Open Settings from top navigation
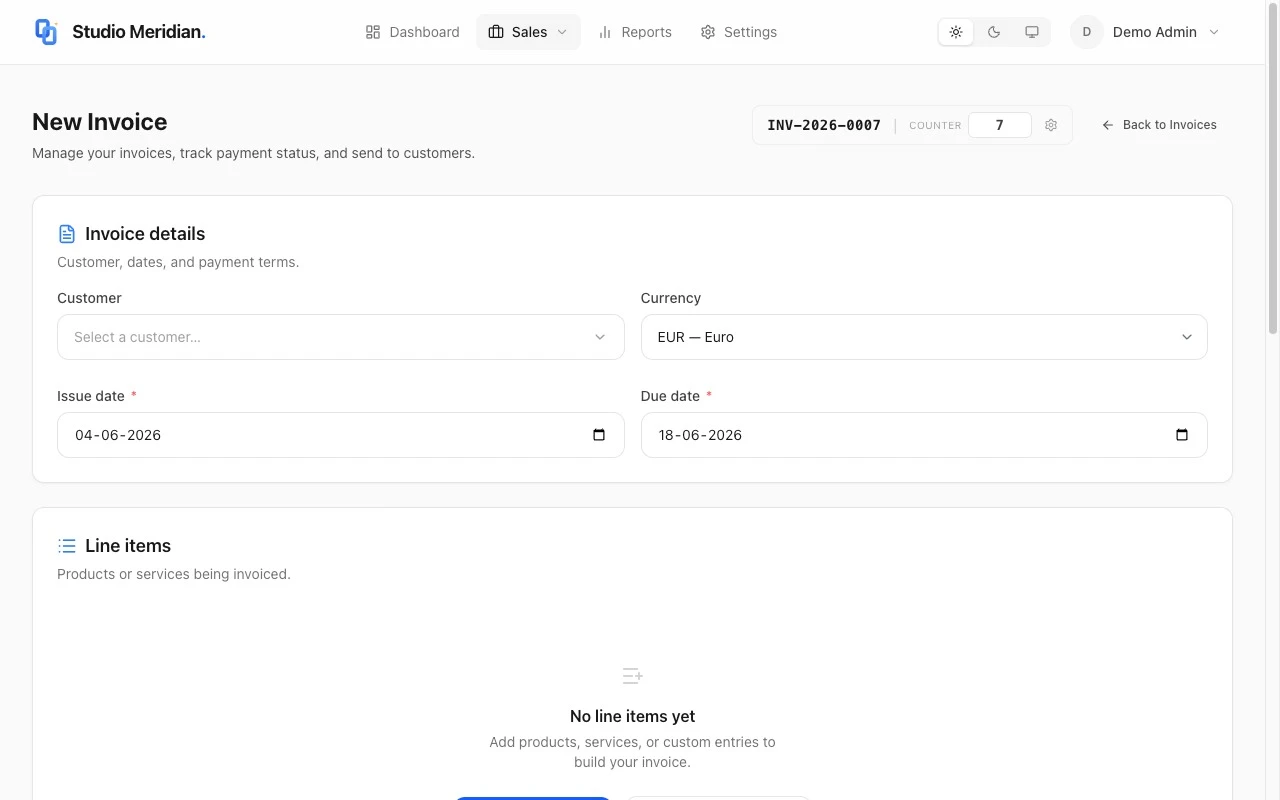Screen dimensions: 1280x800 (x=738, y=32)
